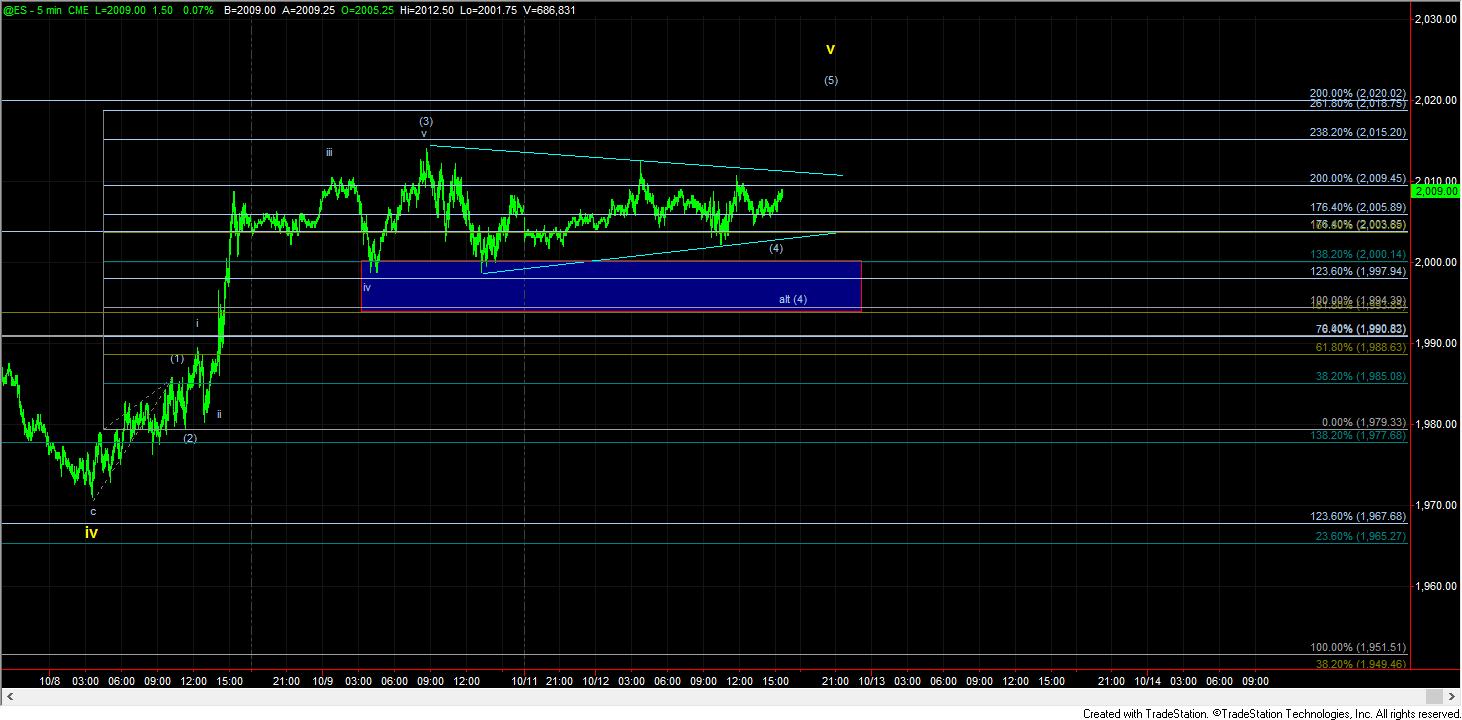Viewport: 1462px width, 720px height.
Task: Click the (5) wave target label
Action: point(830,81)
